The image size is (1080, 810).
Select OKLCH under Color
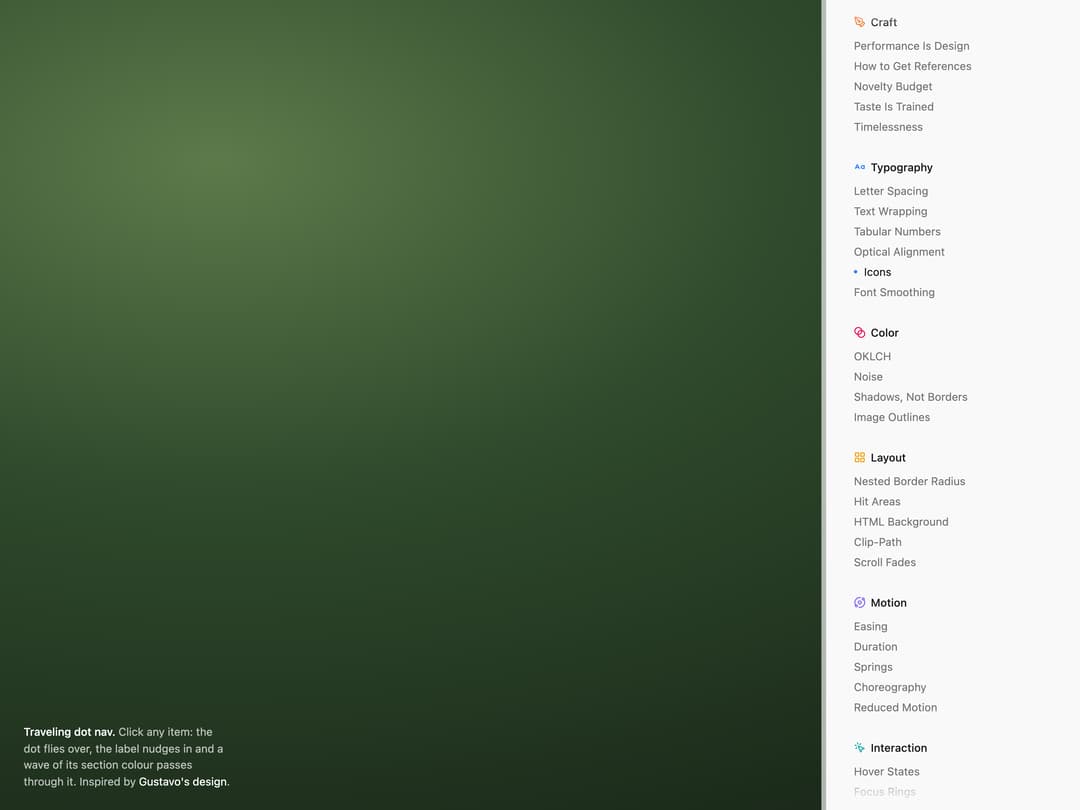[872, 357]
